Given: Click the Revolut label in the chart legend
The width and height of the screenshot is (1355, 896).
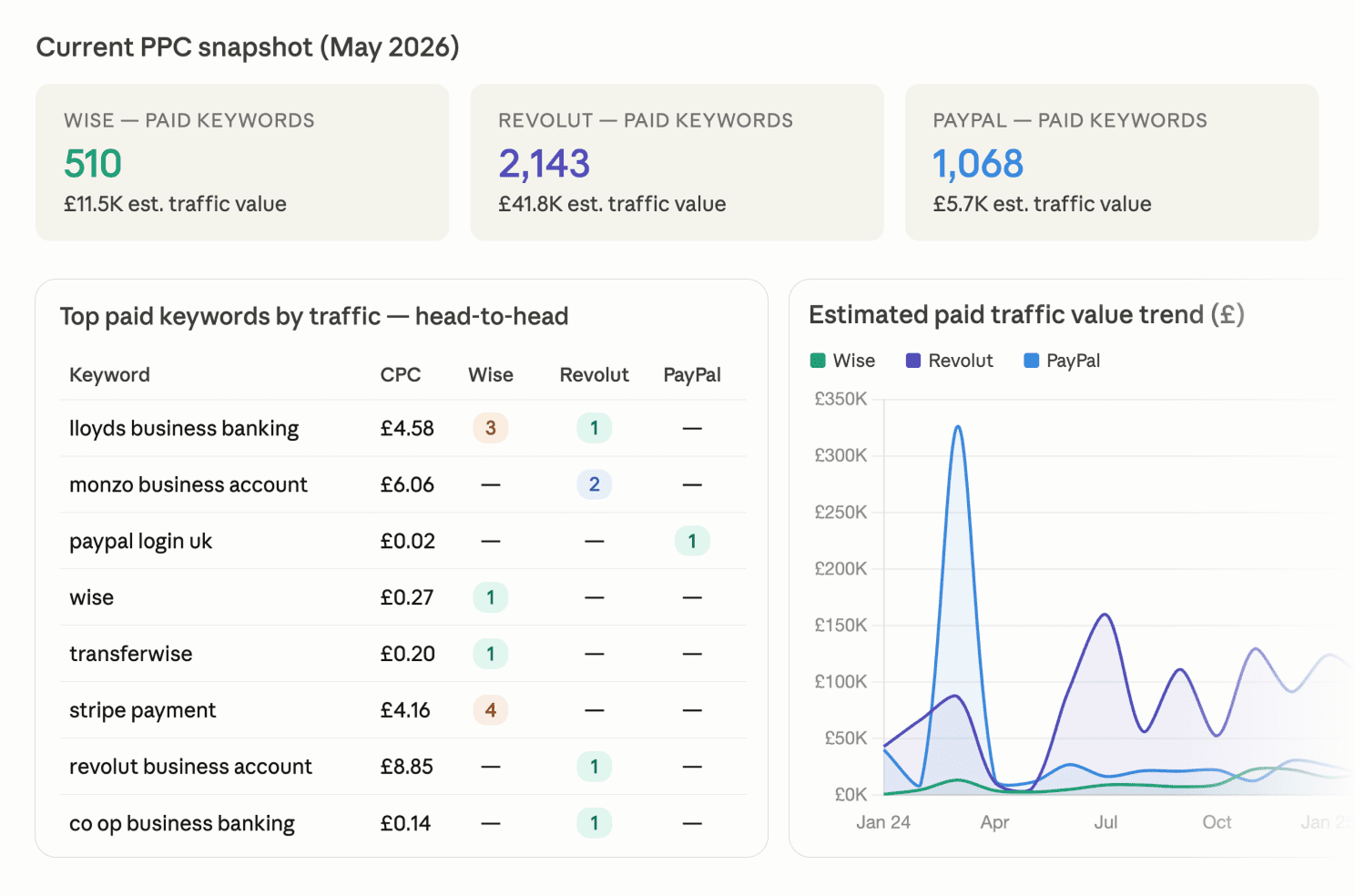Looking at the screenshot, I should pos(961,361).
